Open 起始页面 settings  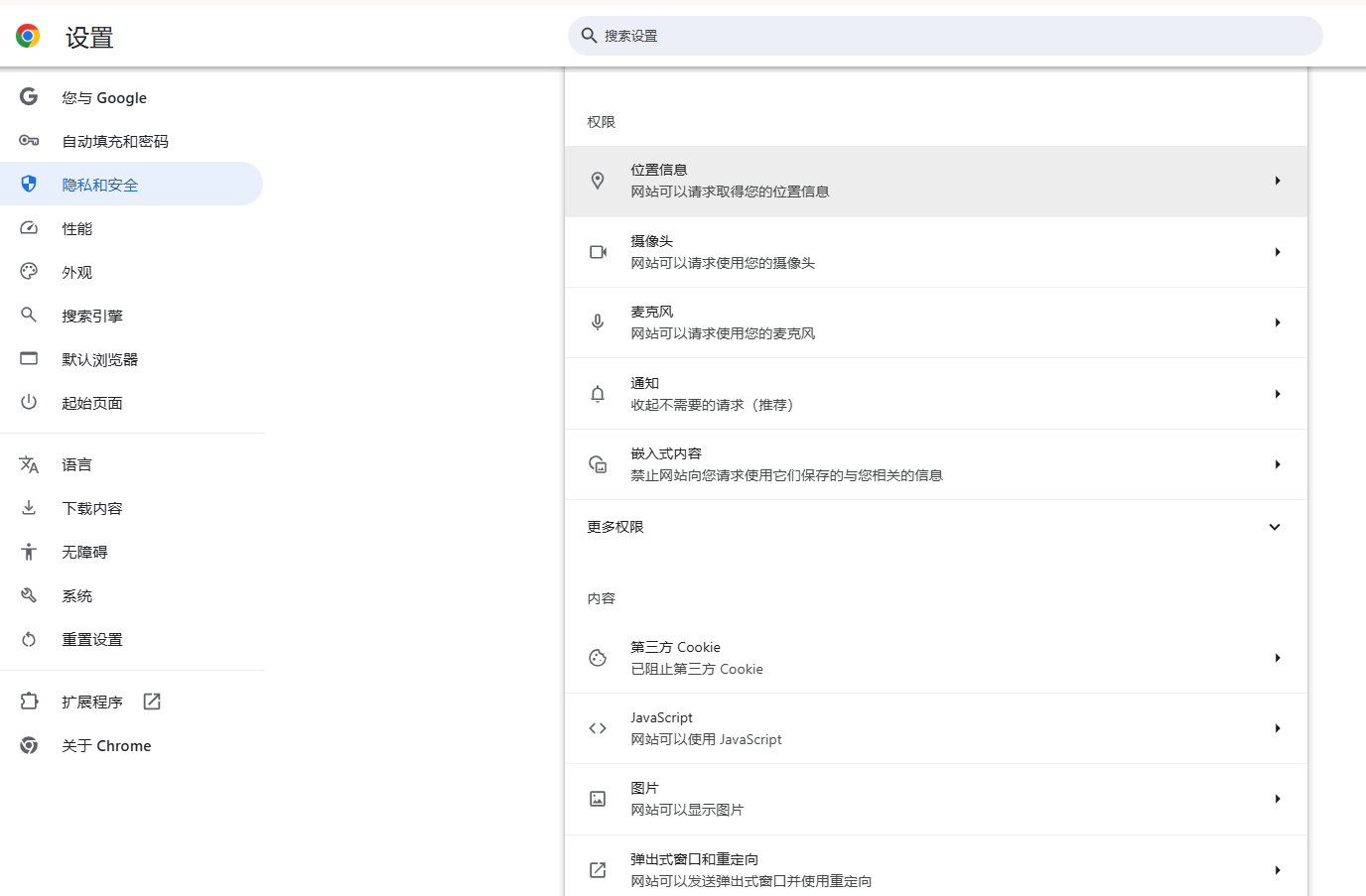coord(132,403)
